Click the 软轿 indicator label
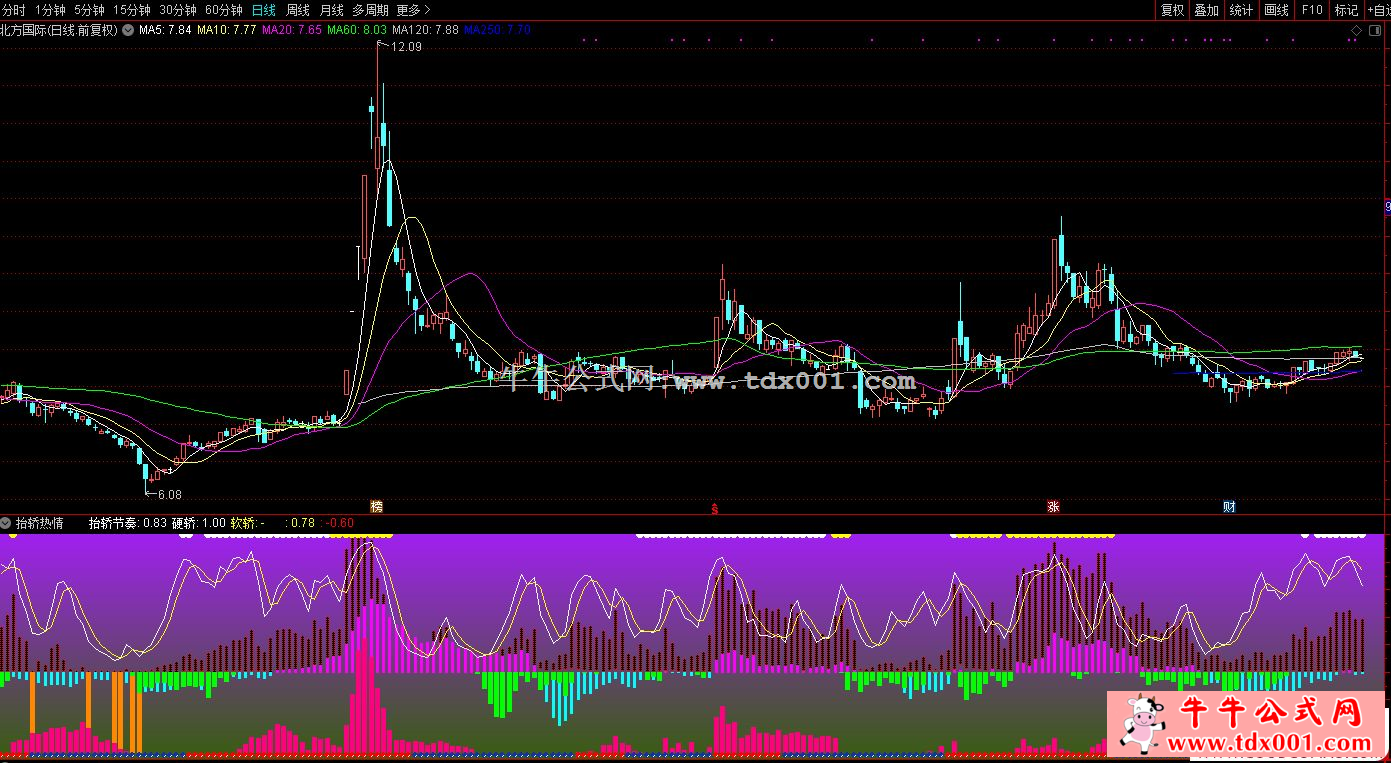The height and width of the screenshot is (763, 1391). click(x=247, y=522)
